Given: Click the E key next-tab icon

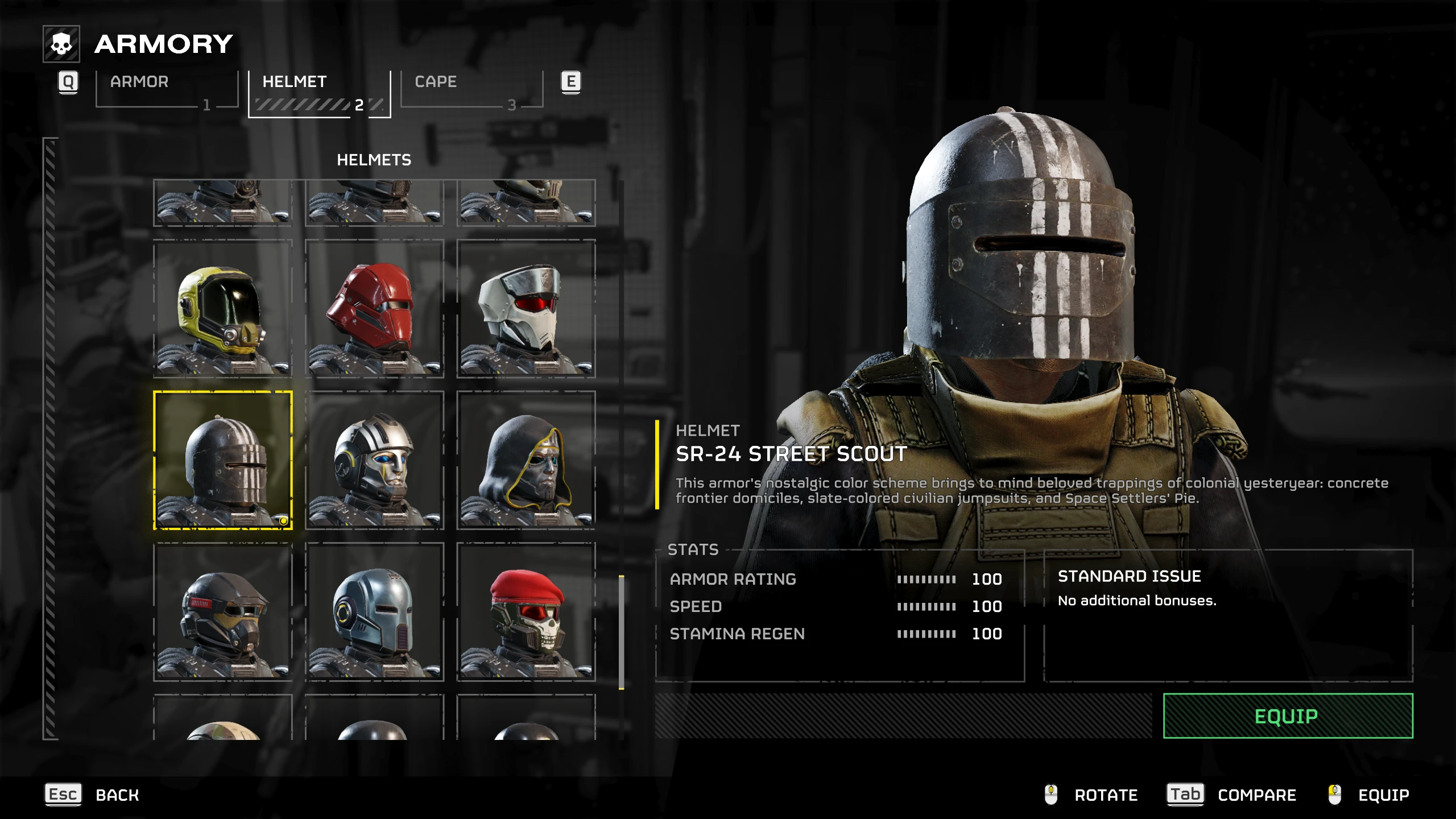Looking at the screenshot, I should coord(571,82).
